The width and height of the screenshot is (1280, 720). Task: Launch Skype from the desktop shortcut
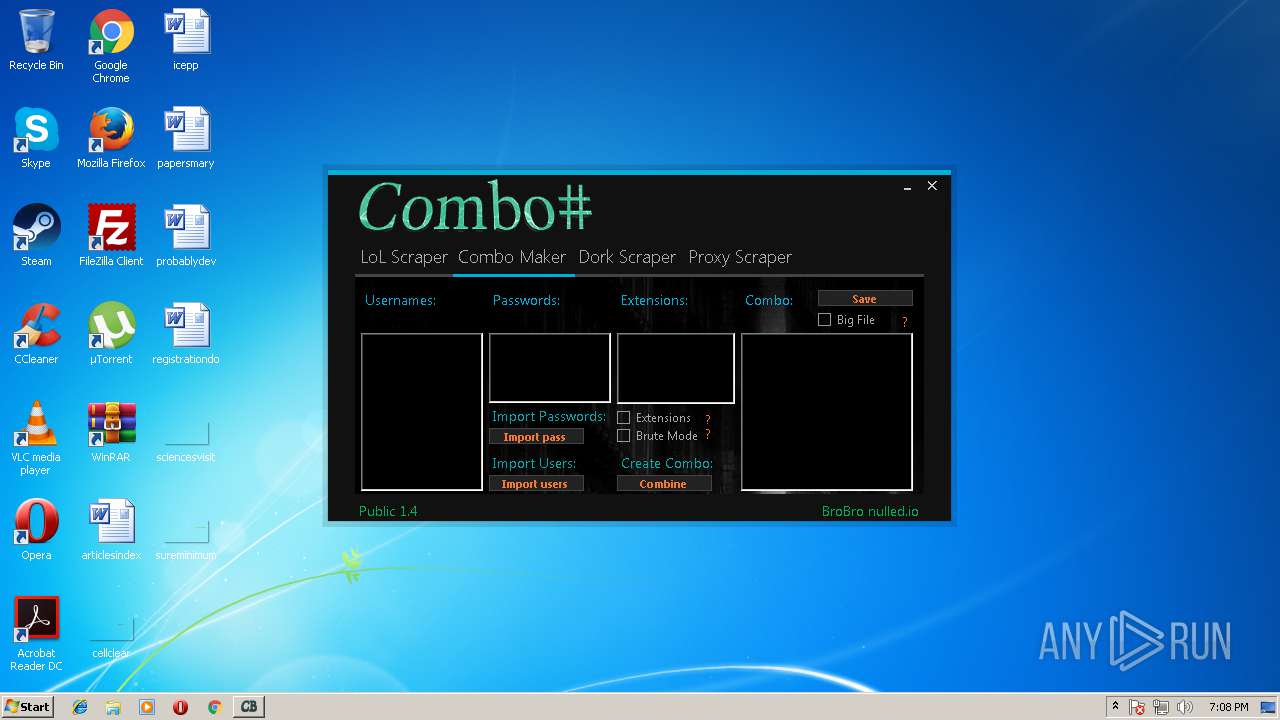36,139
